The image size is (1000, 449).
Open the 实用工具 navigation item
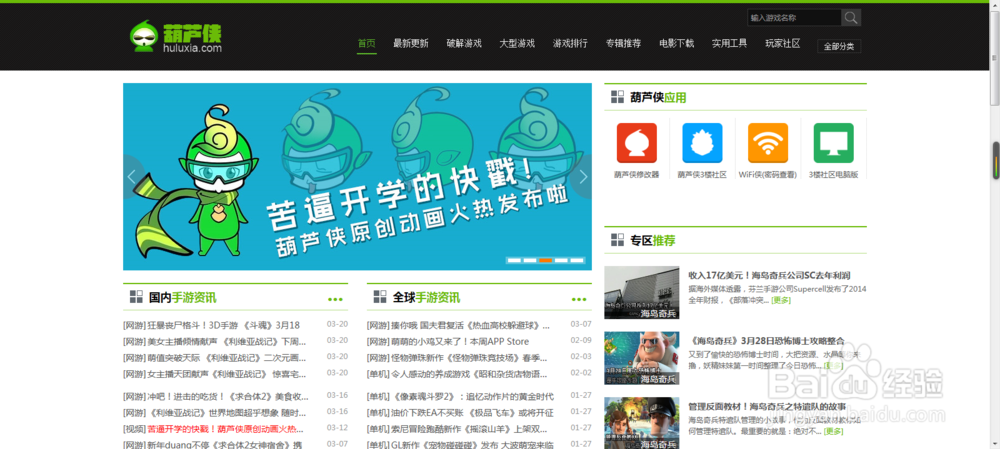[x=730, y=44]
